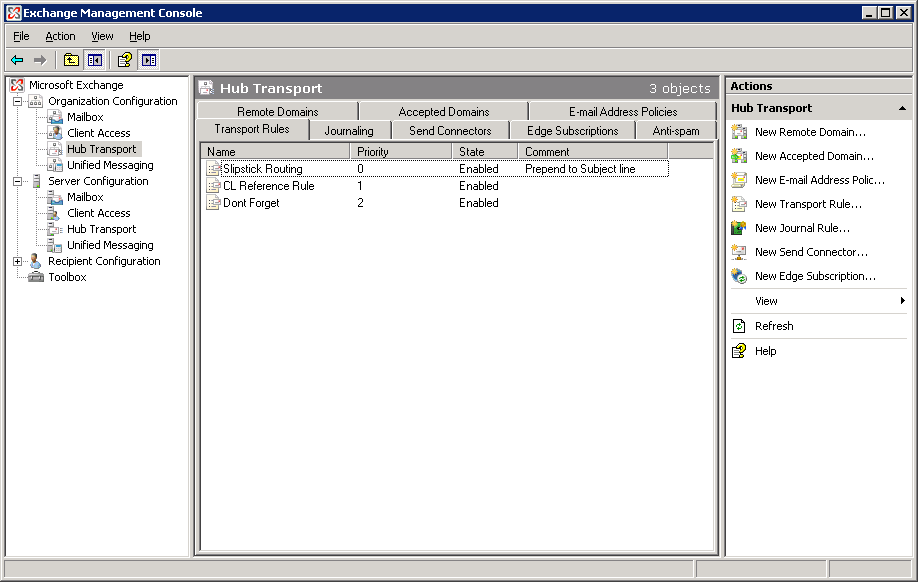Screen dimensions: 918x582
Task: Switch to the Edge Subscriptions tab
Action: 573,131
